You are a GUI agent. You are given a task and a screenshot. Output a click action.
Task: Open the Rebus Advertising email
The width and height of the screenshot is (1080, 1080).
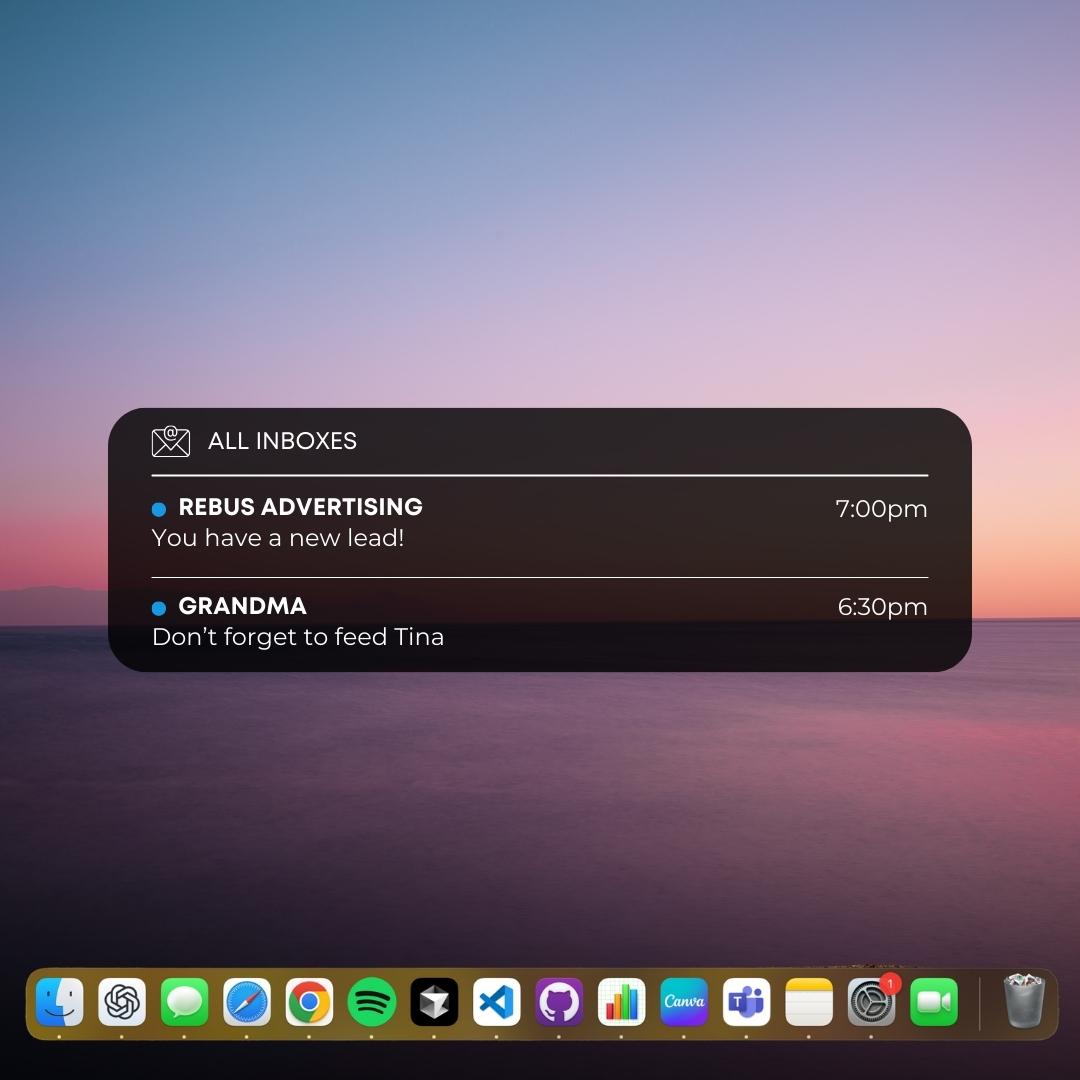click(x=300, y=522)
